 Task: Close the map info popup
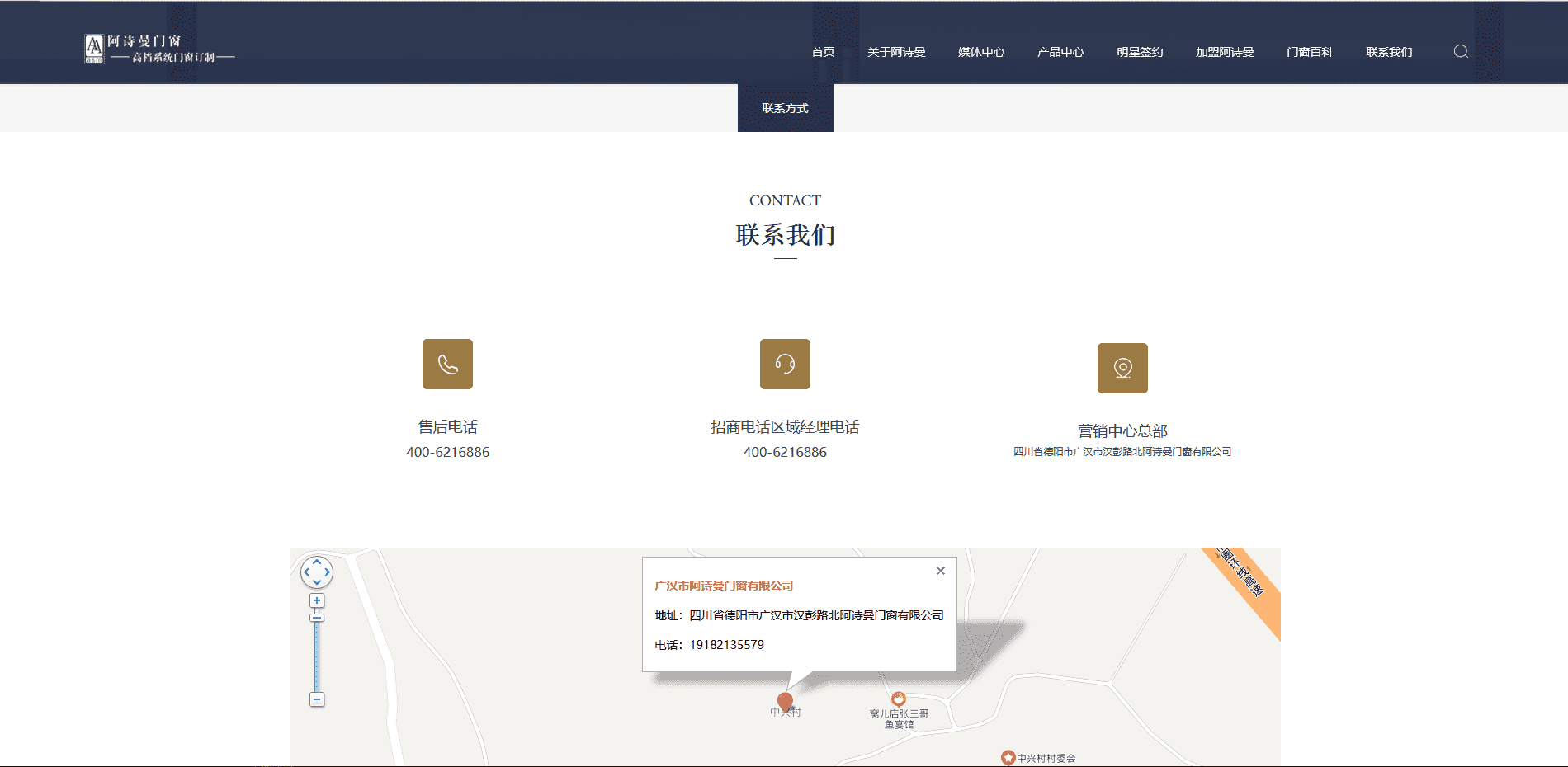tap(940, 571)
